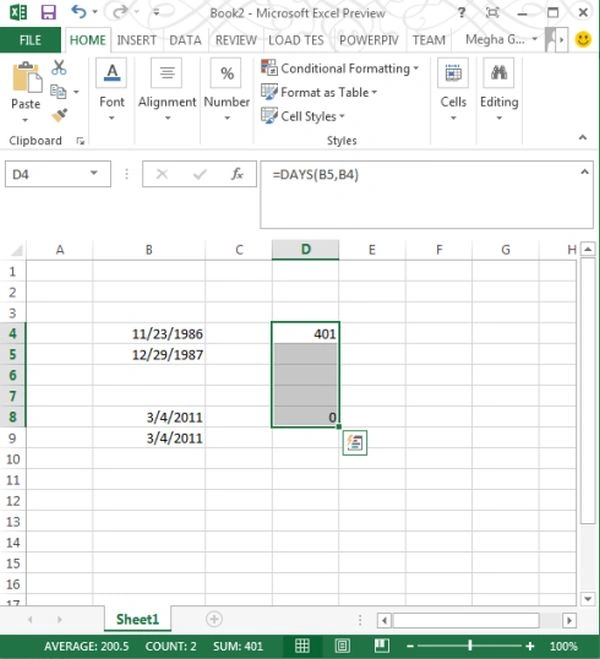Click cell containing 11/23/1986
The width and height of the screenshot is (600, 659).
point(149,334)
